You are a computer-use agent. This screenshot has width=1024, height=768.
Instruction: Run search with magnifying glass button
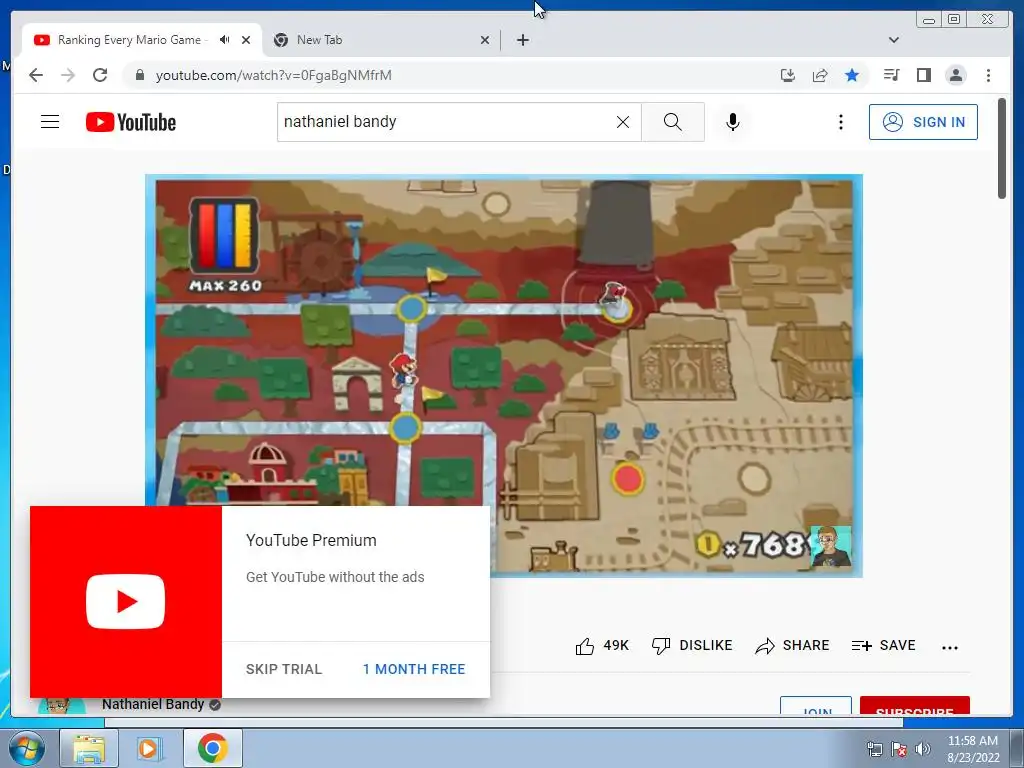[x=673, y=122]
